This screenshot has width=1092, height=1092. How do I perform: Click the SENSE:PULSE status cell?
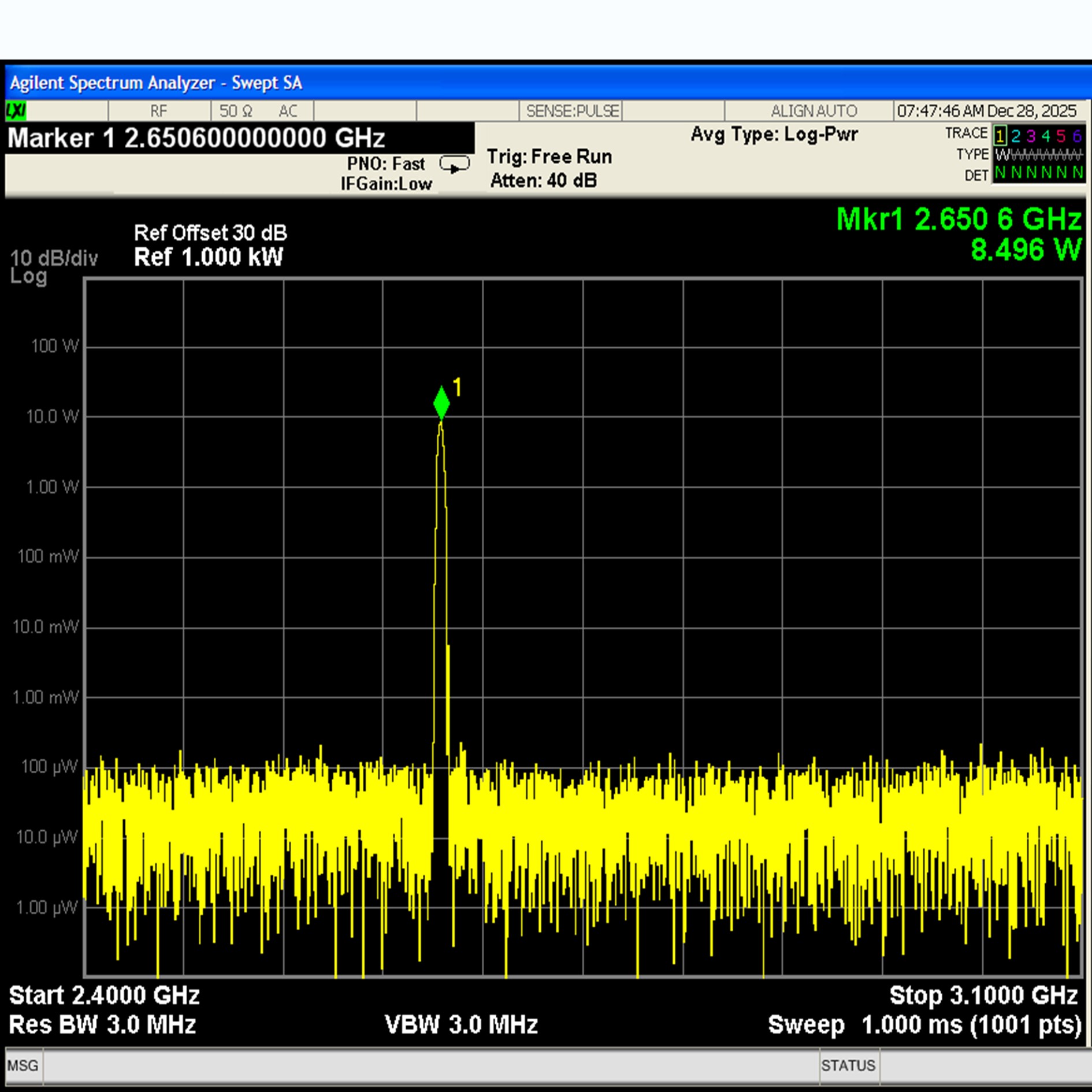[x=572, y=111]
